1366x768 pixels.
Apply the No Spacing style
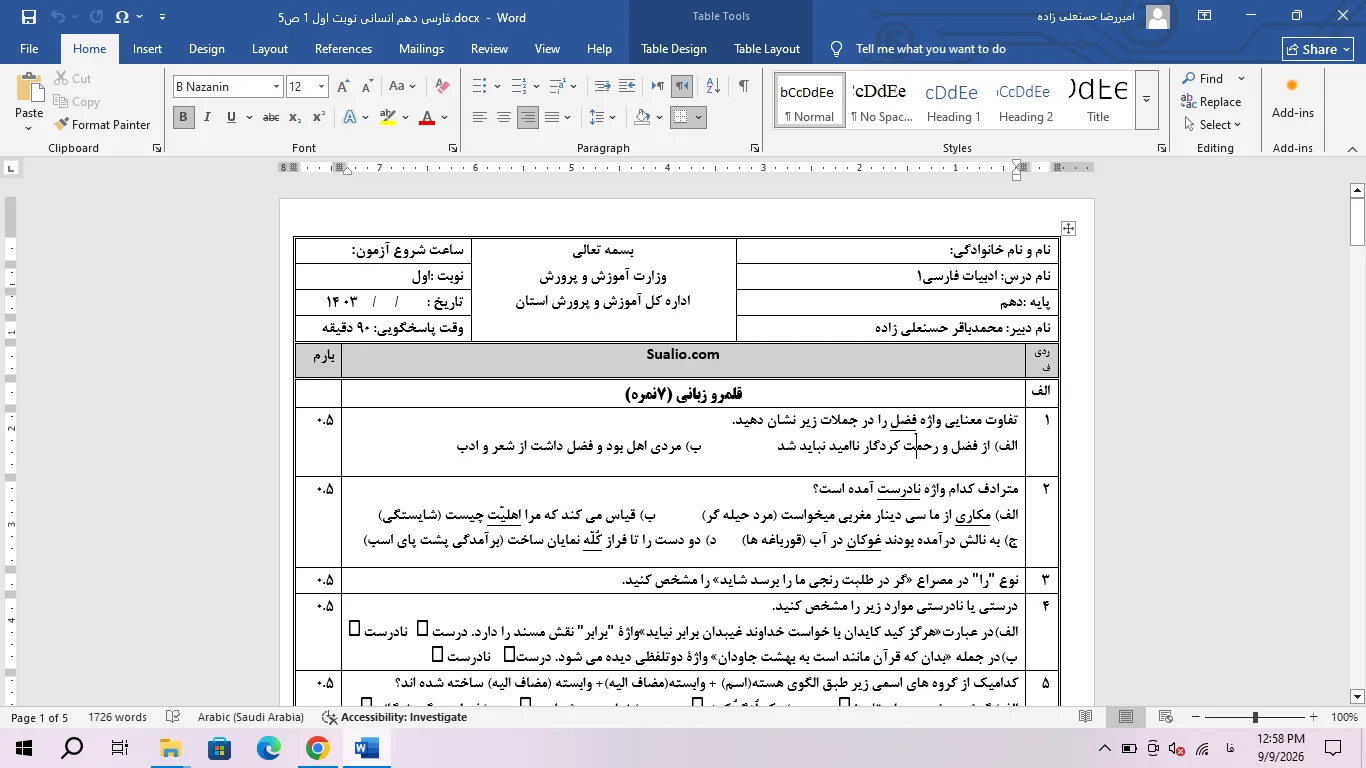click(x=881, y=100)
